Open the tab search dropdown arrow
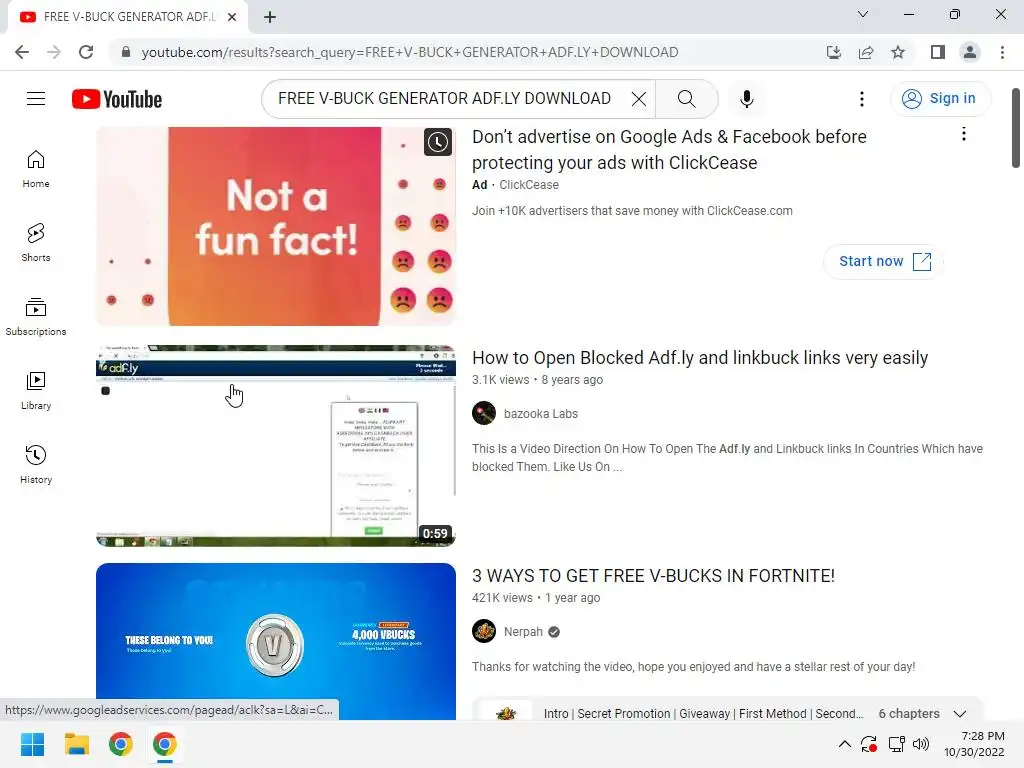Screen dimensions: 1024x768 (863, 14)
